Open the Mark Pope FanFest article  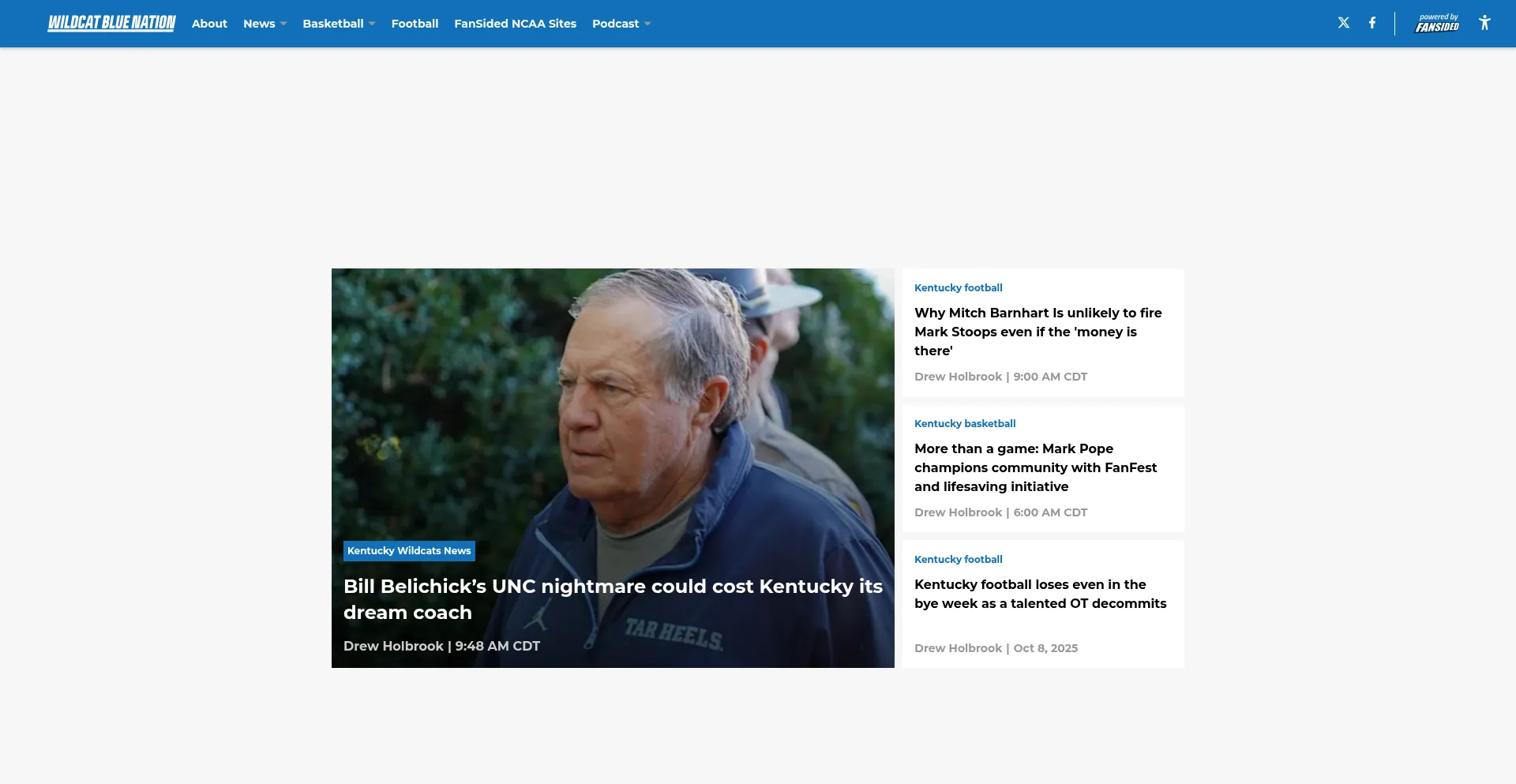[x=1035, y=467]
